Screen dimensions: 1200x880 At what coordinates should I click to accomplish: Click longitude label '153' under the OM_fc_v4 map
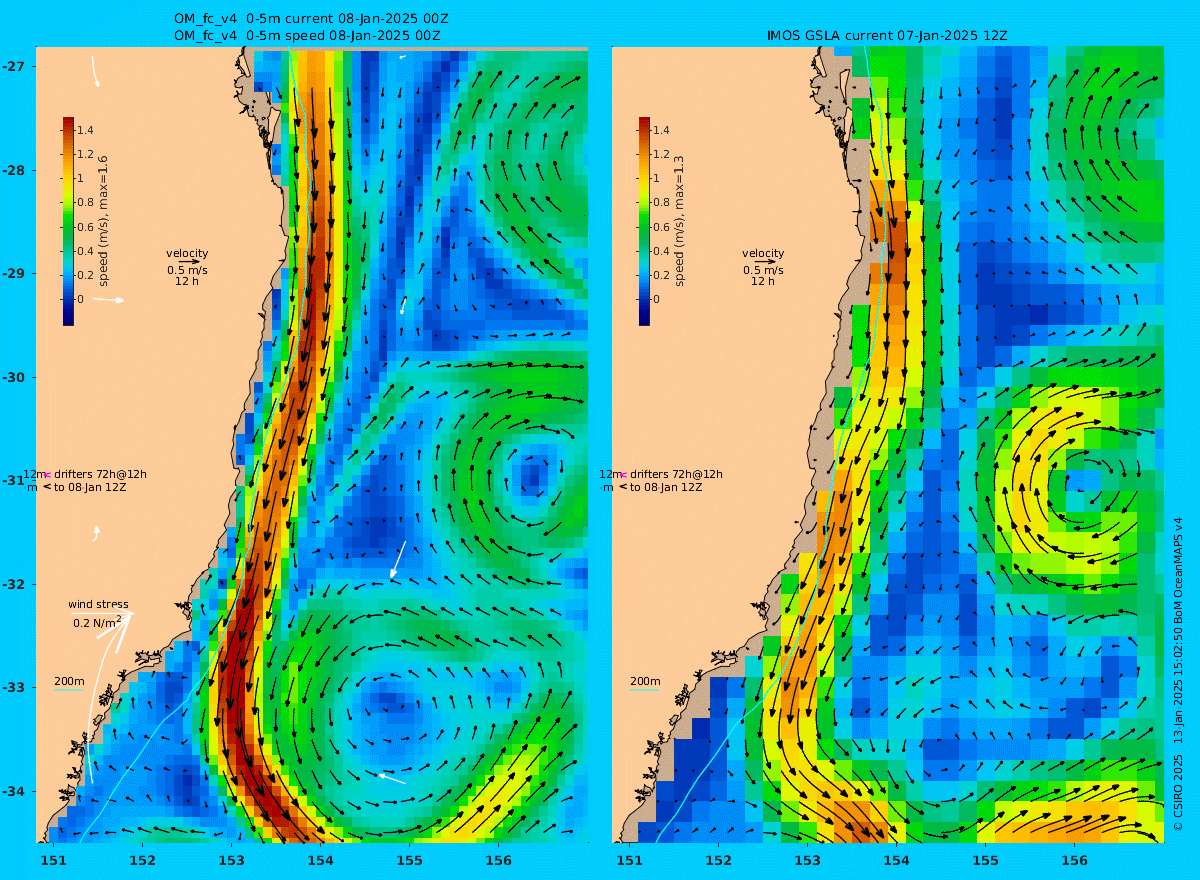231,860
